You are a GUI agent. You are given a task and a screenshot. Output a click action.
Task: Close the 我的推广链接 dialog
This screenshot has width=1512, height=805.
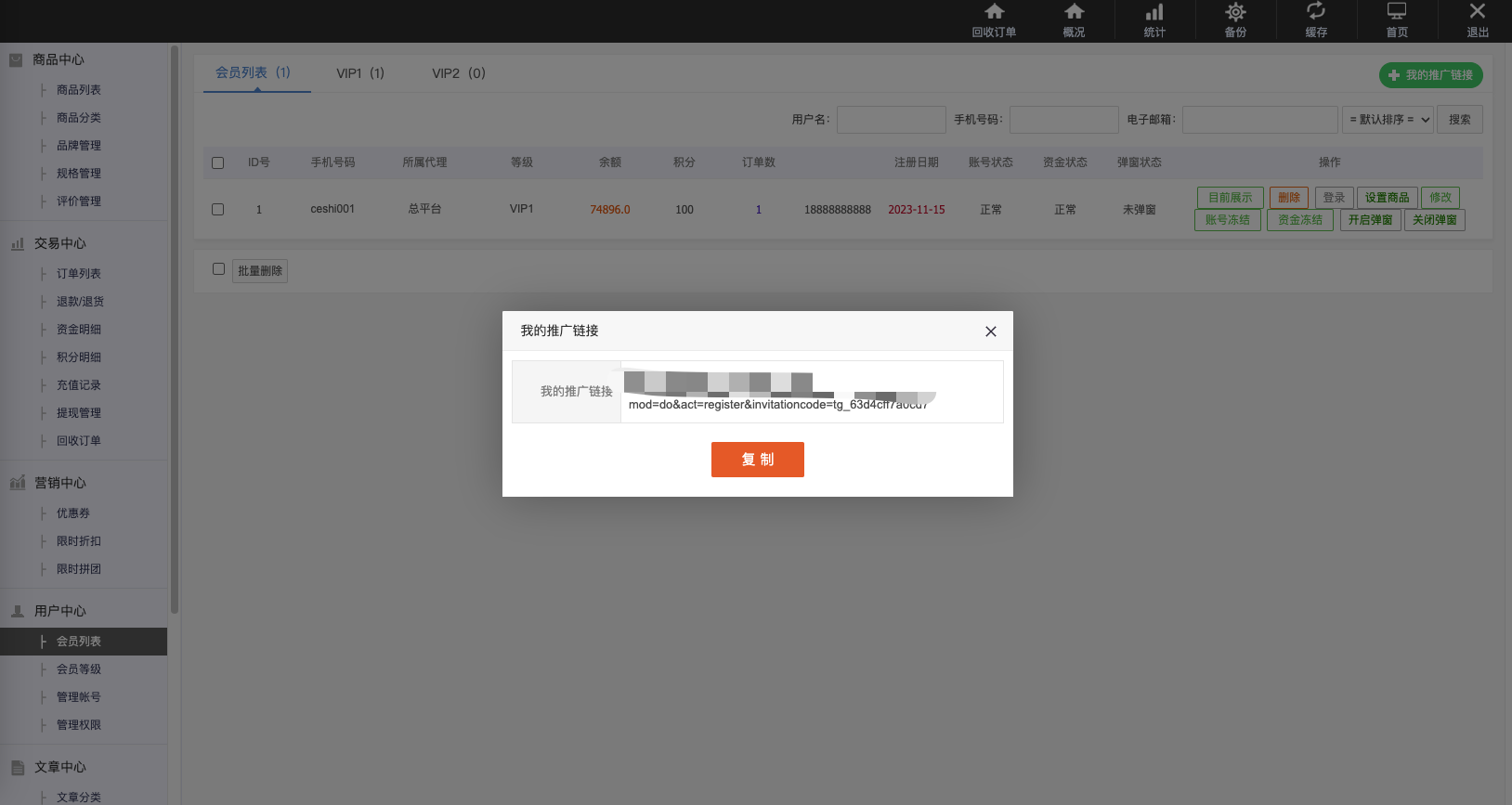tap(991, 331)
